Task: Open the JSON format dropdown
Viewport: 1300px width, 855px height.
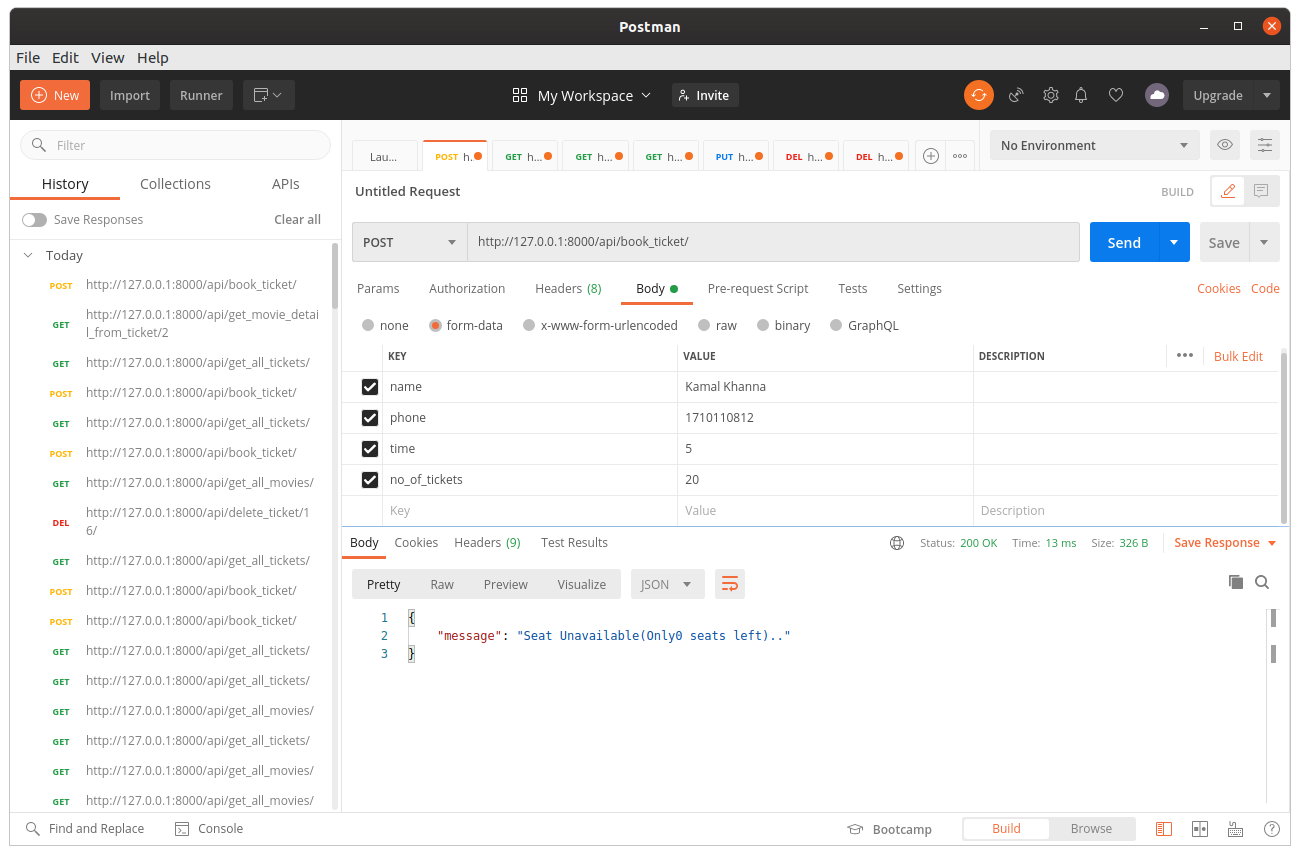Action: pos(668,584)
